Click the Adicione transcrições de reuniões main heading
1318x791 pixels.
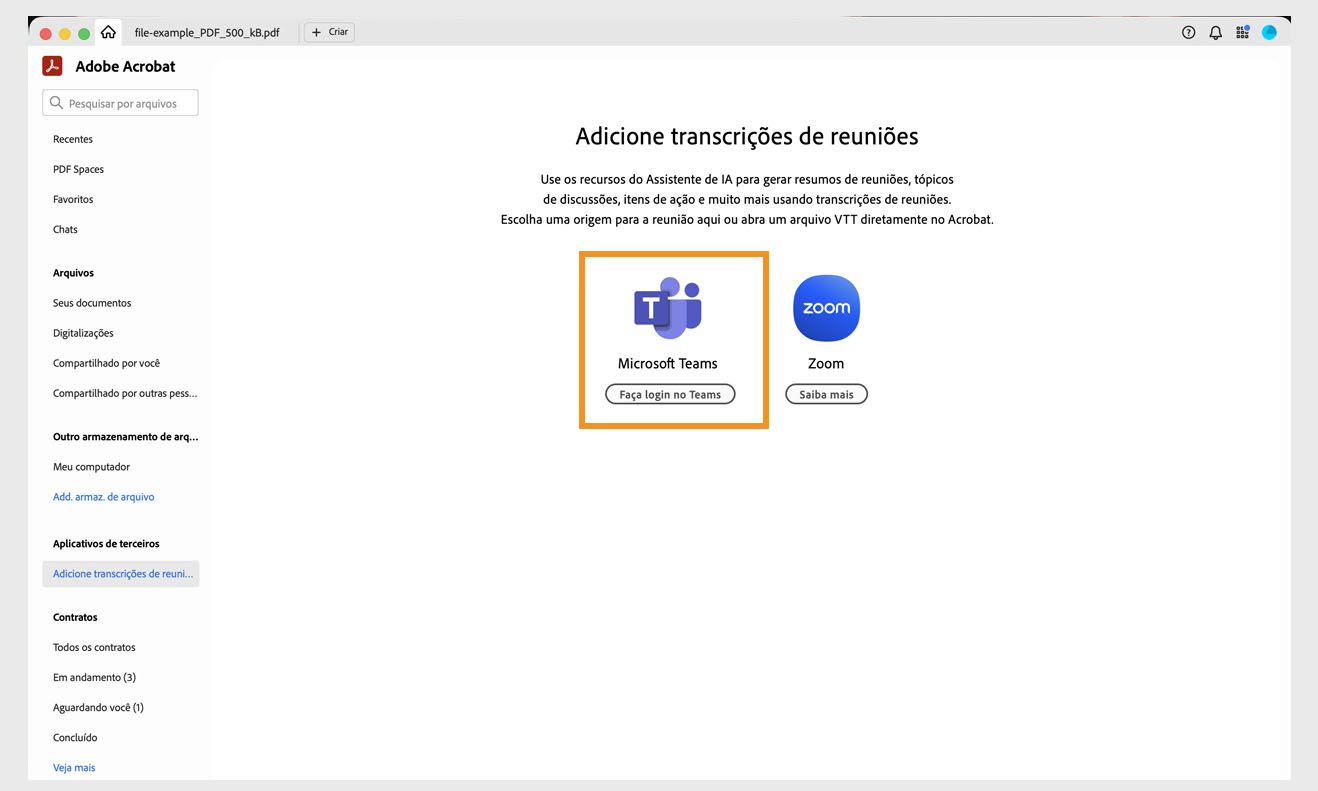click(747, 136)
